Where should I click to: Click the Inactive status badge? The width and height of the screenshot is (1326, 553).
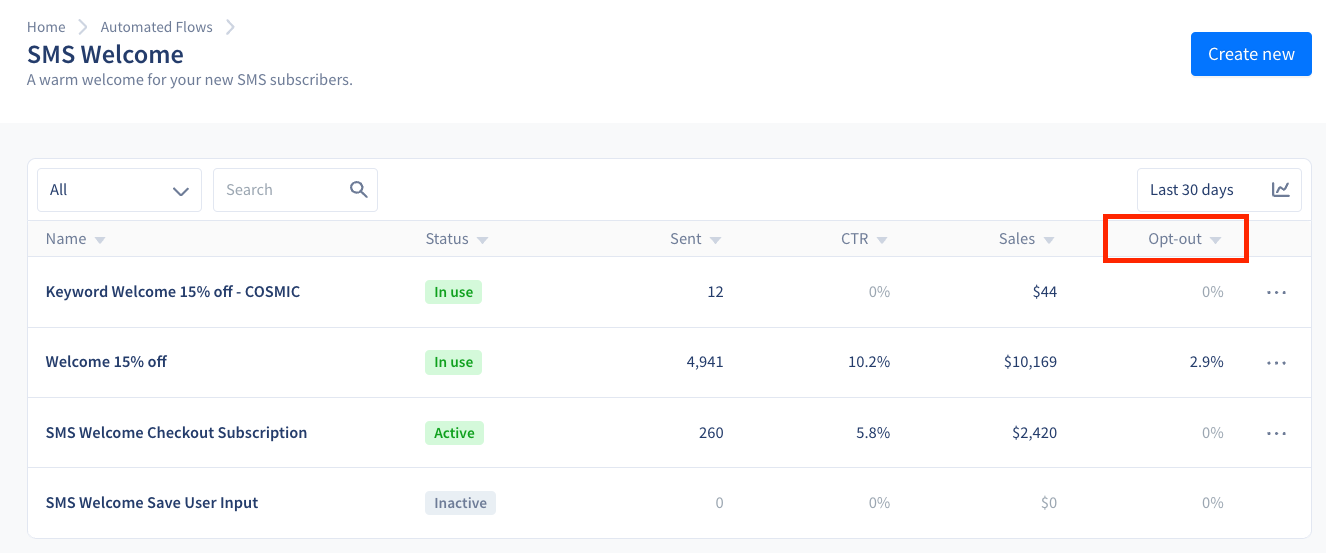tap(460, 503)
